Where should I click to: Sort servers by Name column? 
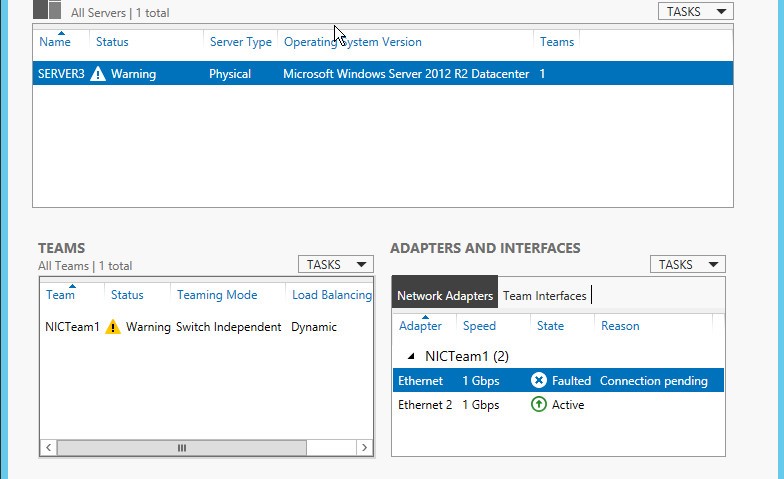pos(55,42)
